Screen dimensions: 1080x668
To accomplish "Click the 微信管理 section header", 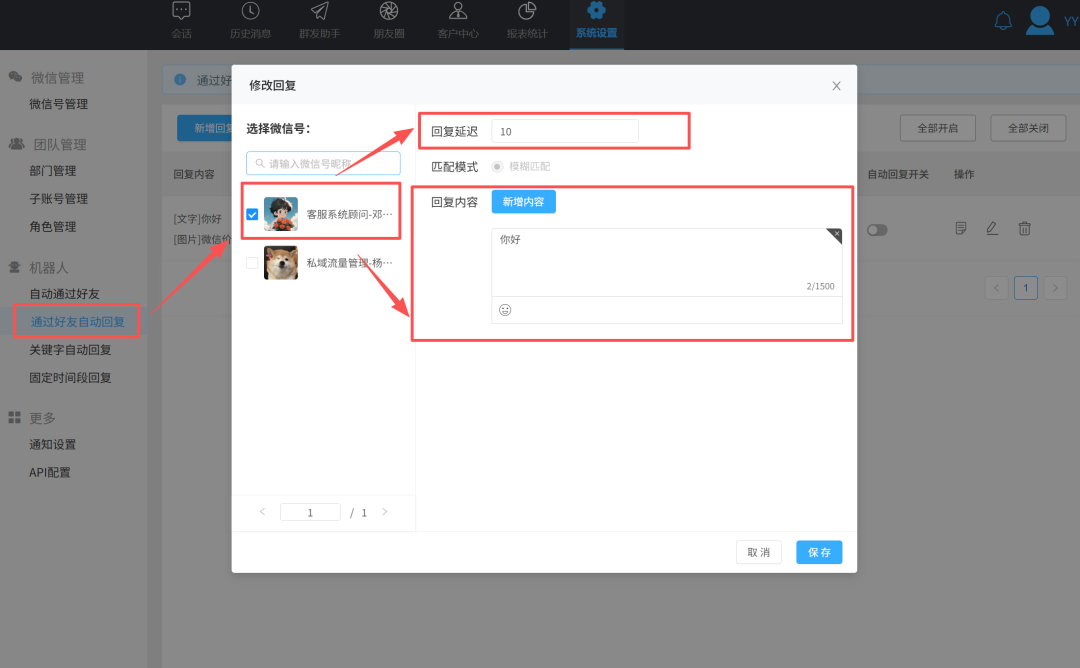I will [x=57, y=78].
